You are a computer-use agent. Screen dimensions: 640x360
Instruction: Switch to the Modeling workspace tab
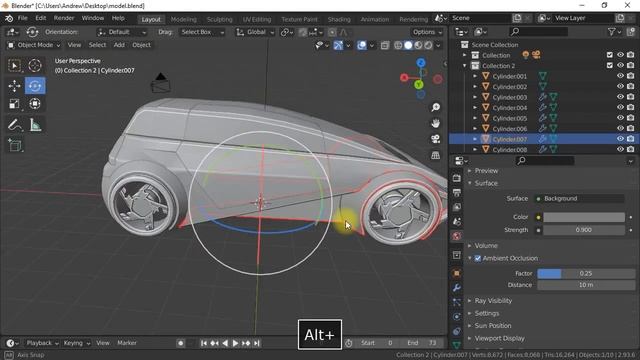184,19
